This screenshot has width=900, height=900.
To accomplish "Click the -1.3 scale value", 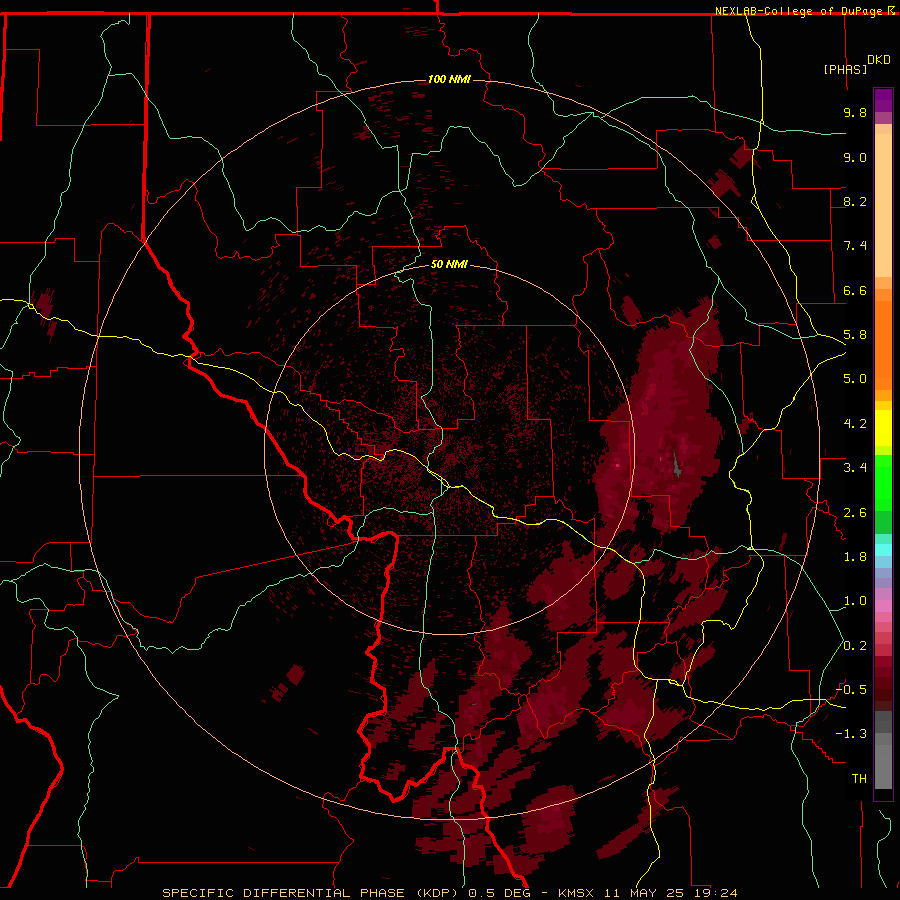I will 851,734.
